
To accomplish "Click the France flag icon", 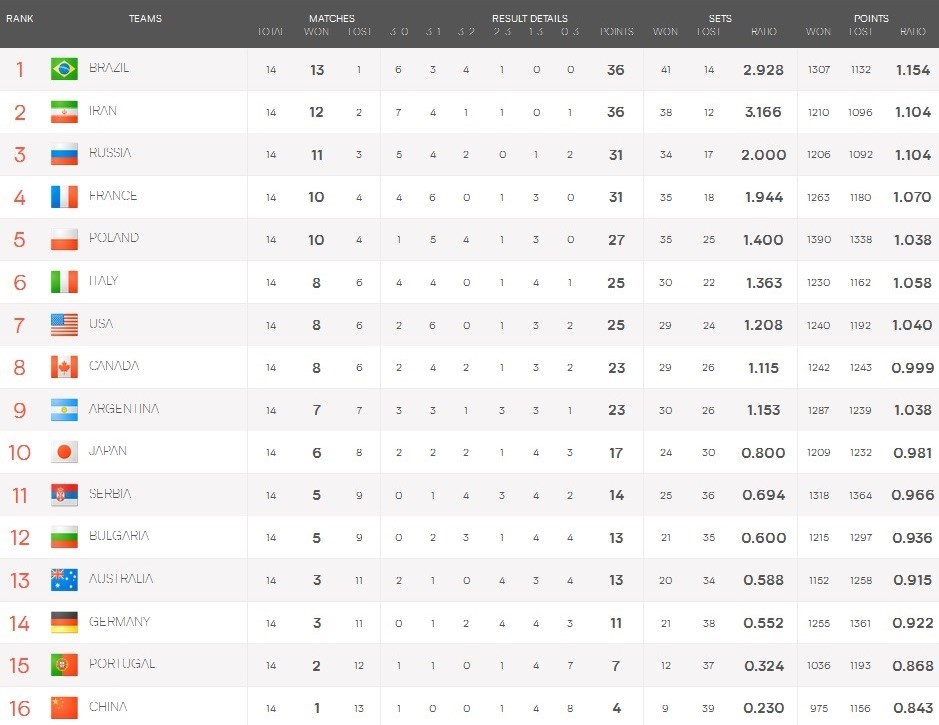I will pos(64,197).
